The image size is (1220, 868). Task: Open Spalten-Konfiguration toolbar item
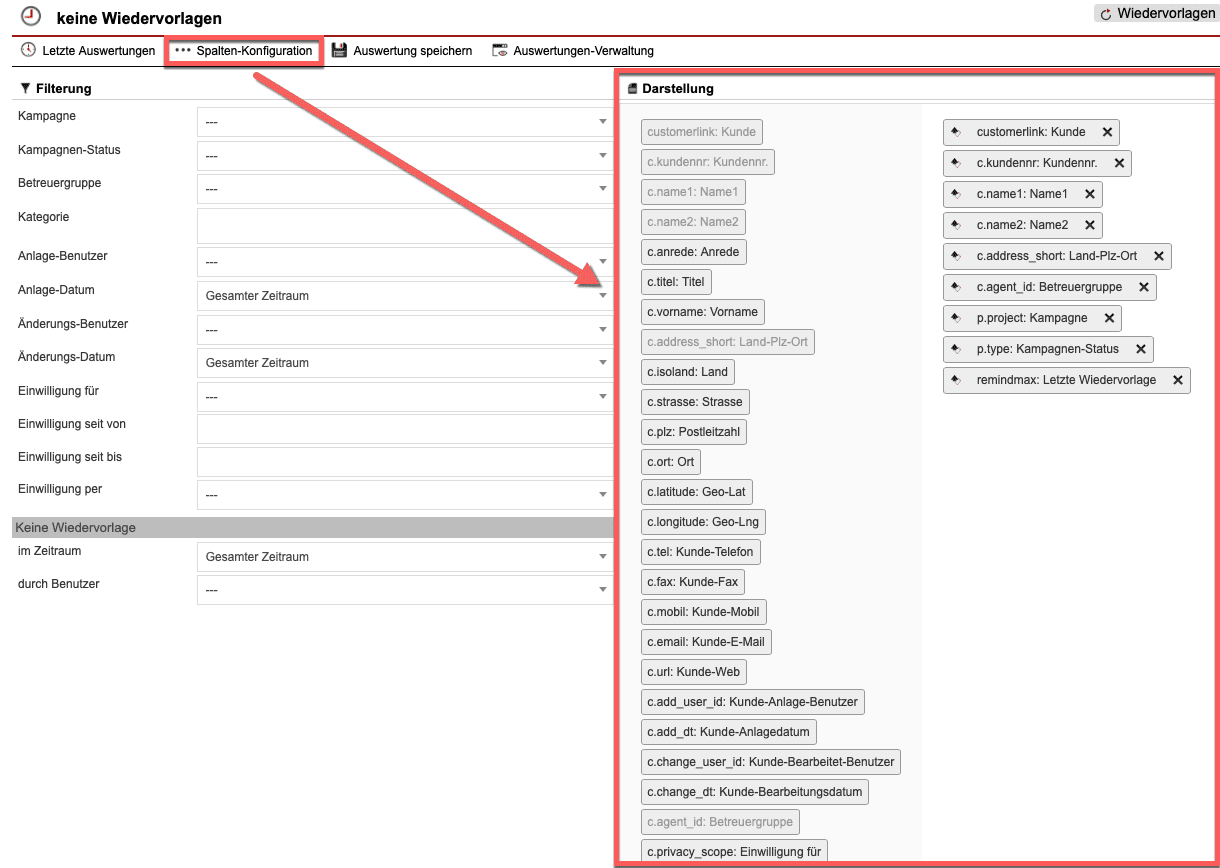pos(243,50)
